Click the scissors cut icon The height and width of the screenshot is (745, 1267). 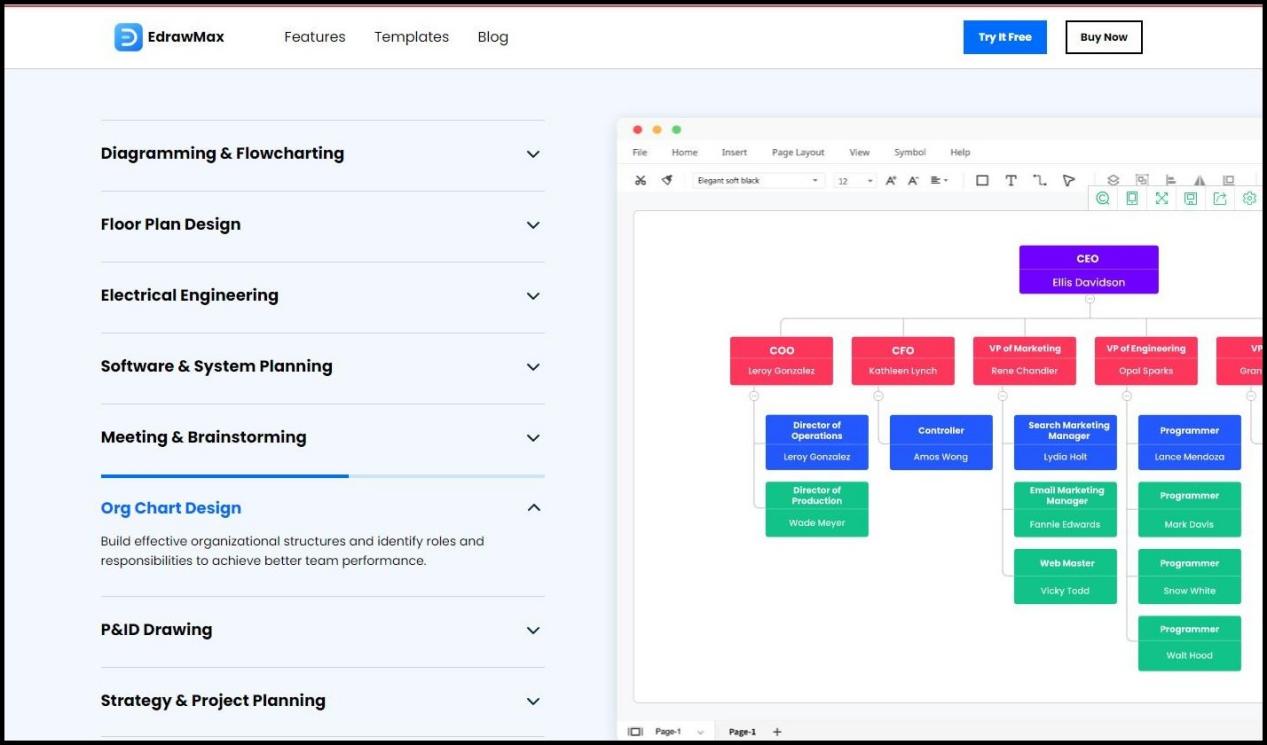[x=640, y=181]
